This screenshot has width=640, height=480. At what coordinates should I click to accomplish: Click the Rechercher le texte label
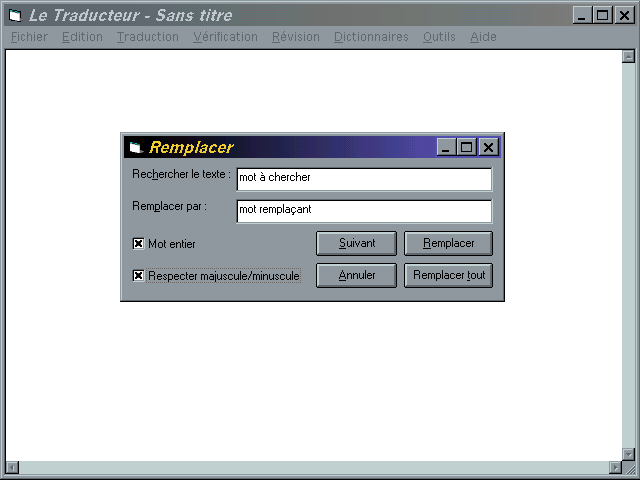pyautogui.click(x=181, y=174)
